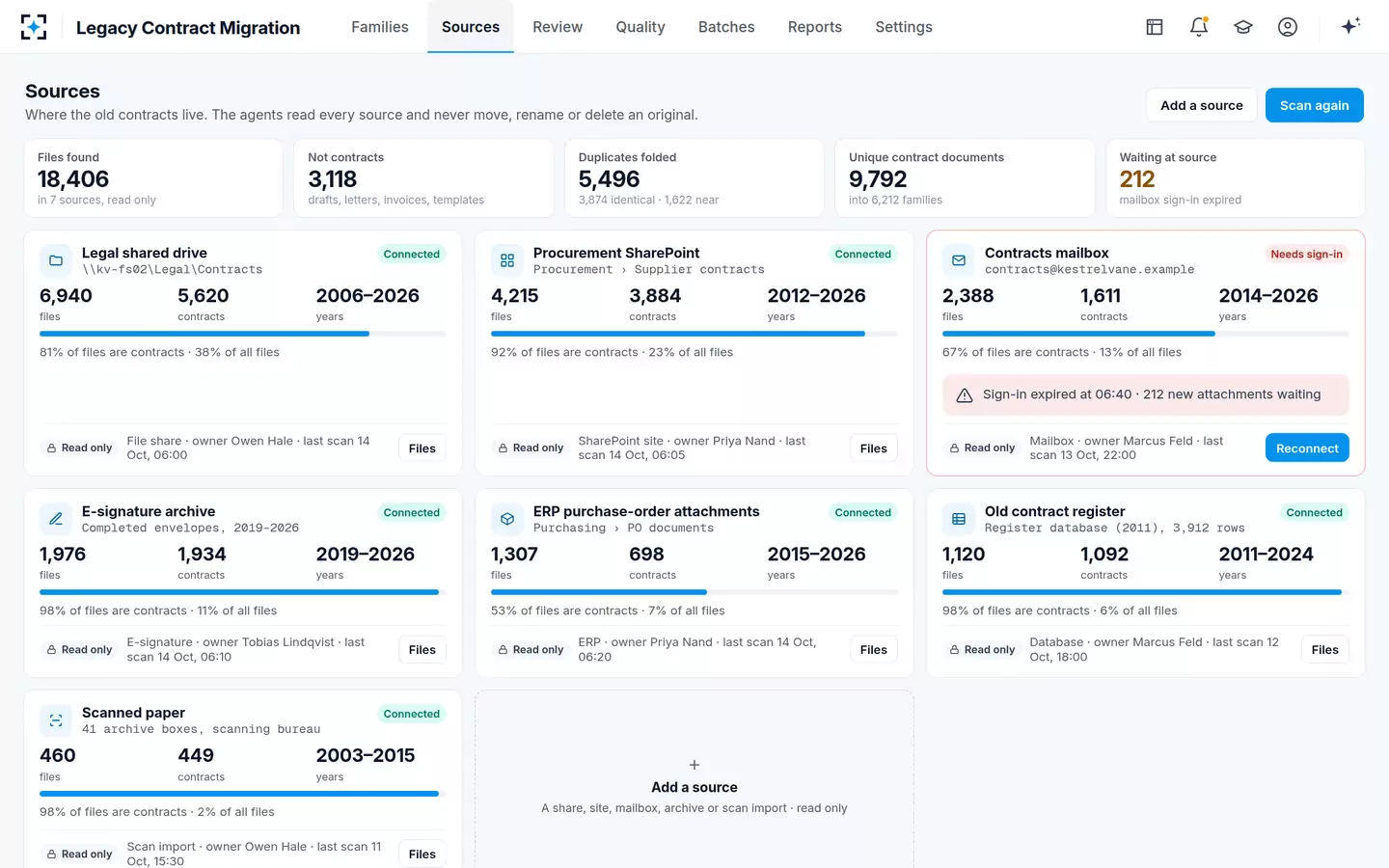Open Files for ERP purchase-order attachments
Screen dimensions: 1389x868
[874, 650]
